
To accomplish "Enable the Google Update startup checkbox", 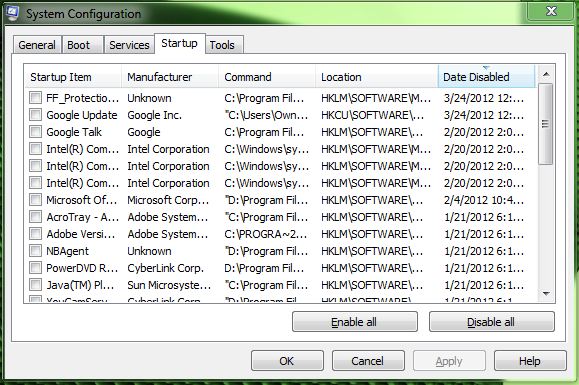I will [35, 115].
